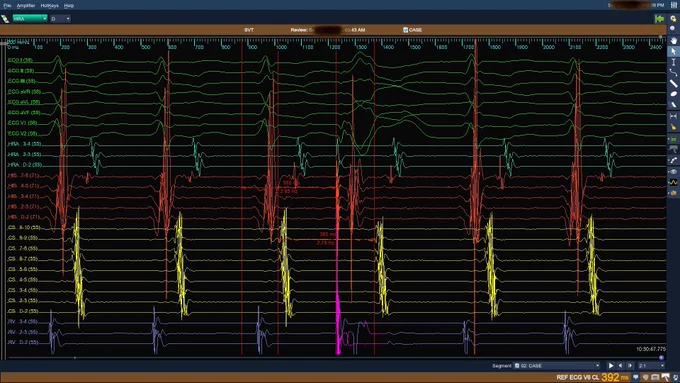Click the 1000 ms ruler tick label

click(x=281, y=47)
